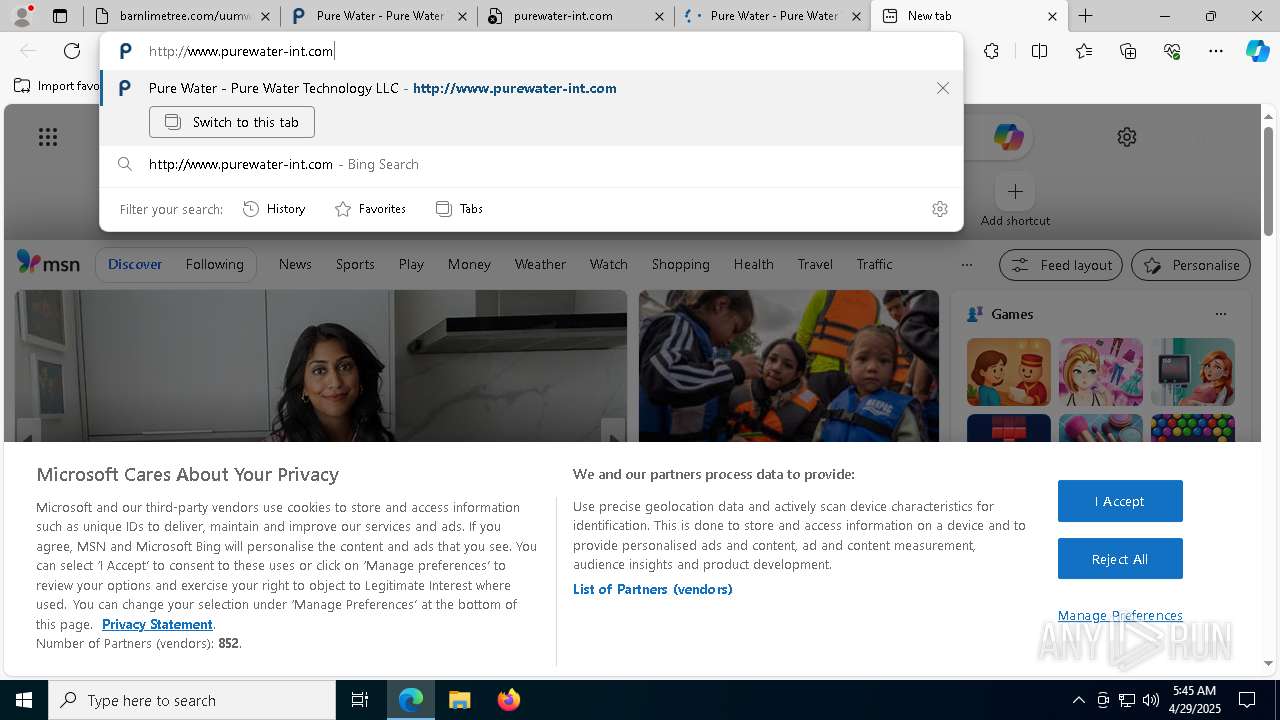
Task: Select the Bing Search suggestion
Action: pos(531,164)
